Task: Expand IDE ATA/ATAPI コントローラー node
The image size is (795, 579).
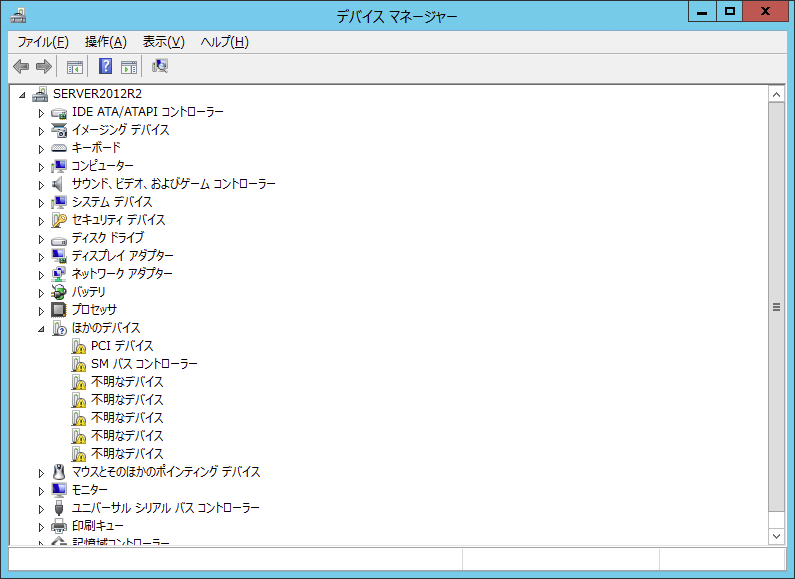Action: 42,113
